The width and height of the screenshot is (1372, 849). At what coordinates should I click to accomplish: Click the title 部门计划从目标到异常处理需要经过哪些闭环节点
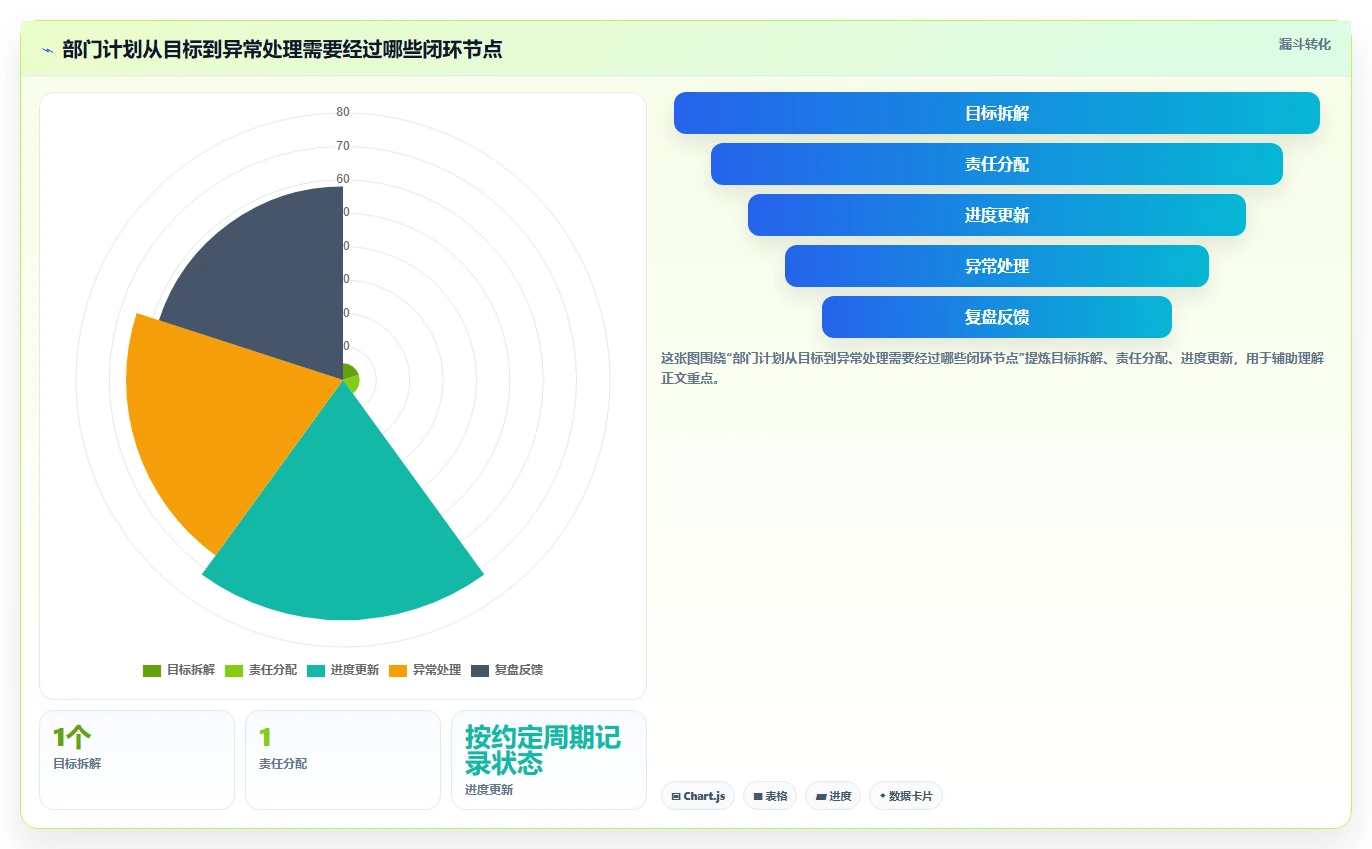click(282, 50)
